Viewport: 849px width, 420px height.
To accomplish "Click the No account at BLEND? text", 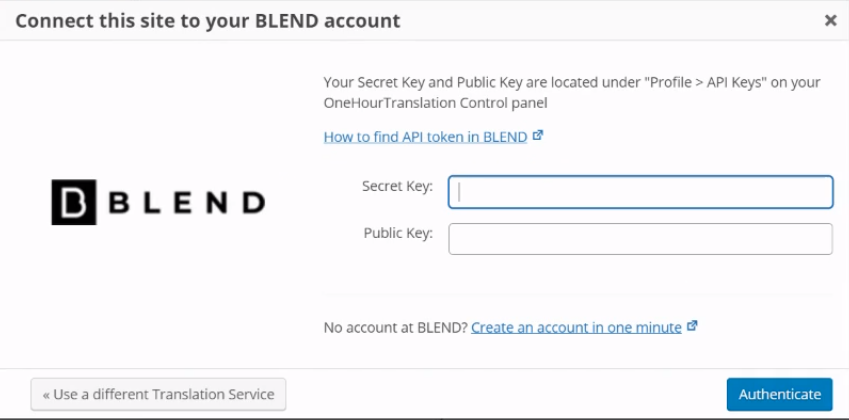I will click(x=395, y=327).
